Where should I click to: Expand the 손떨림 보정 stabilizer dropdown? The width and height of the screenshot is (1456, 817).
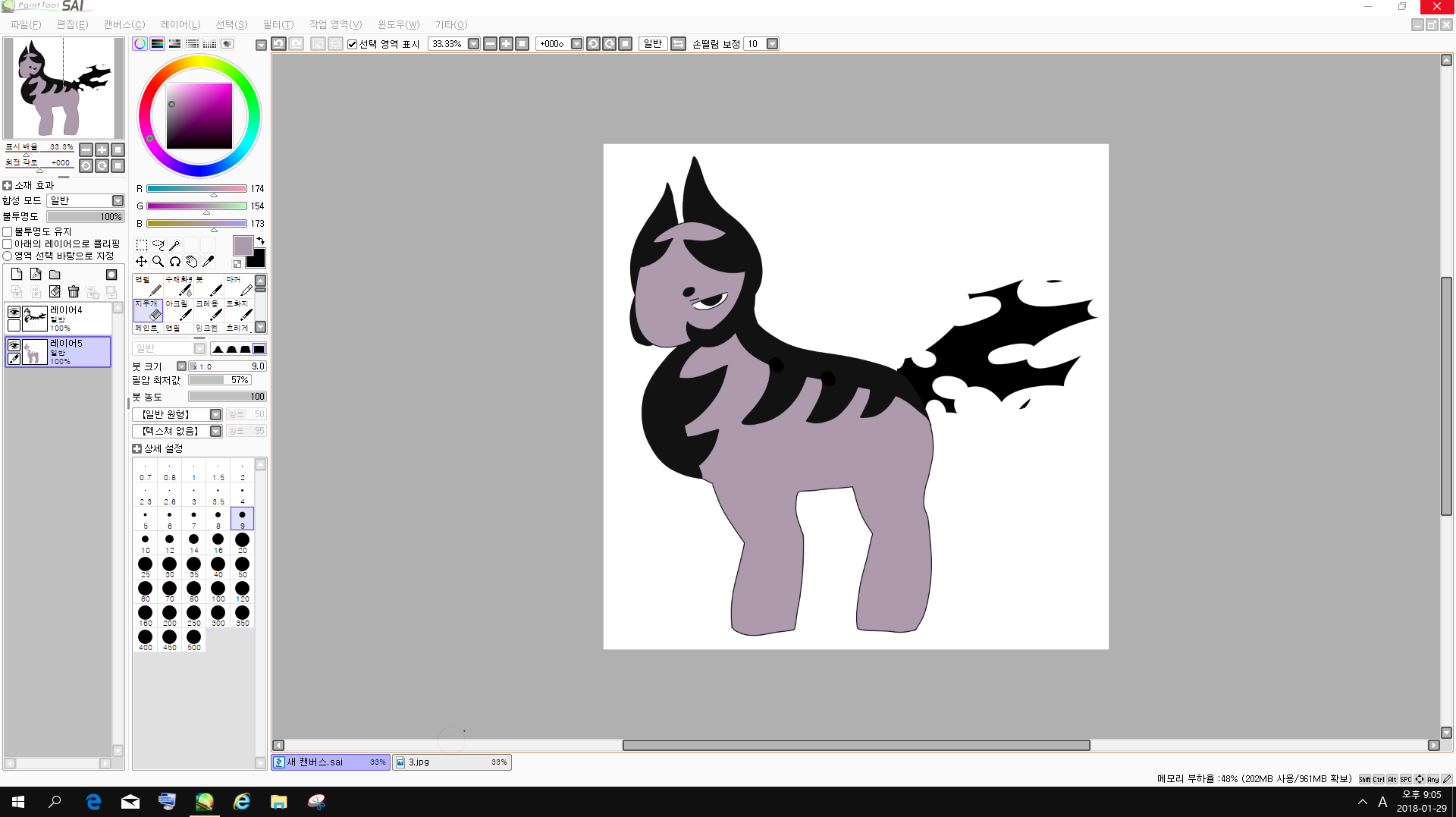tap(772, 44)
